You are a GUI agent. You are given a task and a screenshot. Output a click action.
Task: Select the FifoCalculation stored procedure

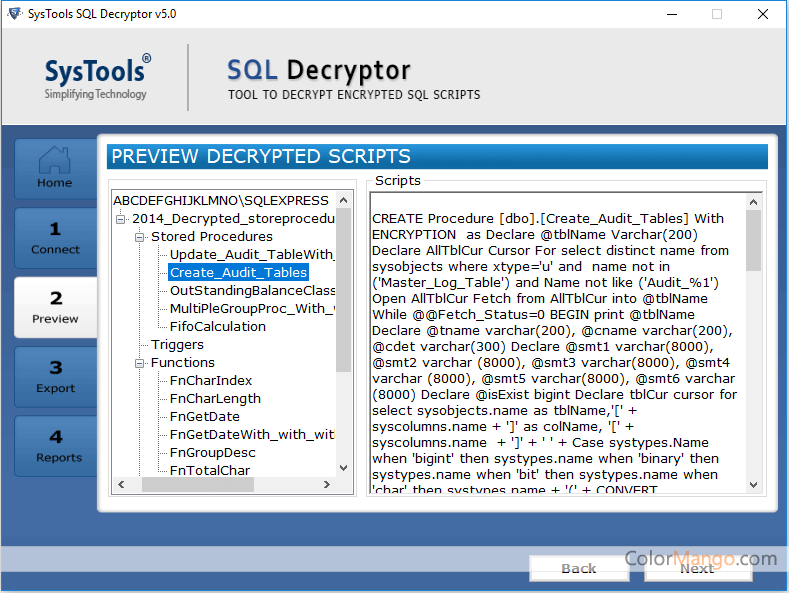(217, 326)
